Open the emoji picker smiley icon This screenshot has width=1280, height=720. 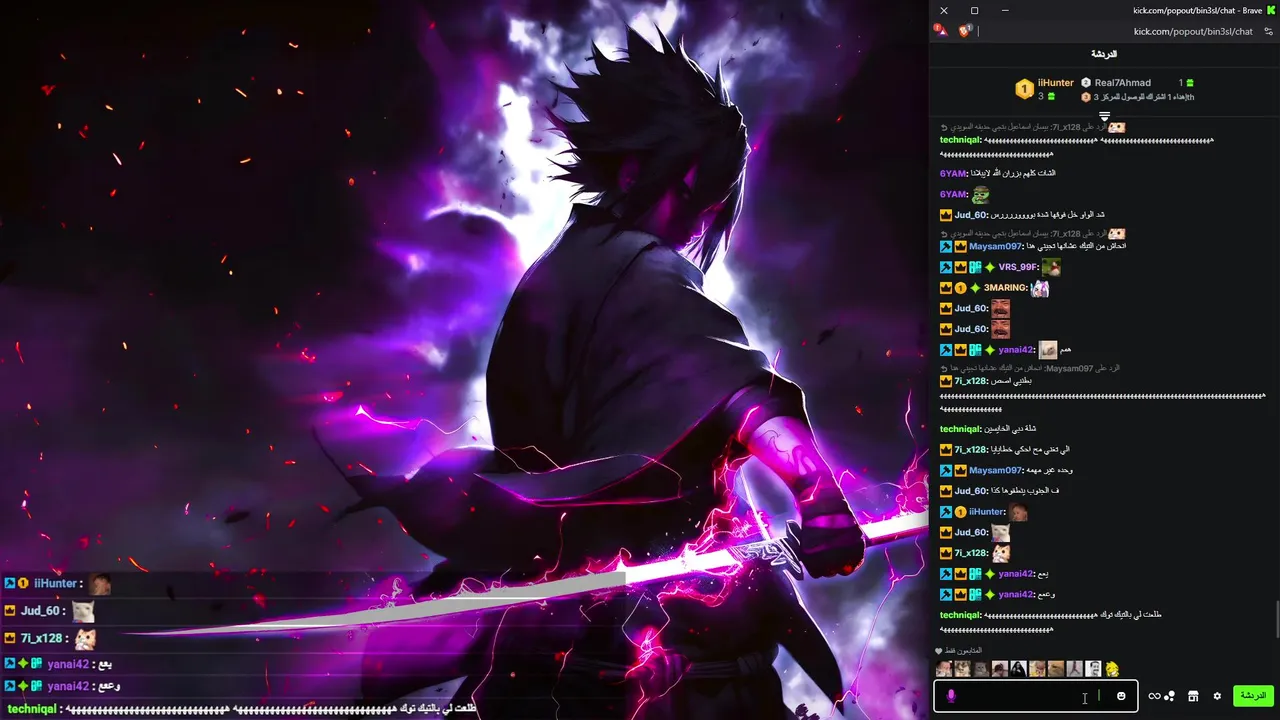coord(1121,696)
